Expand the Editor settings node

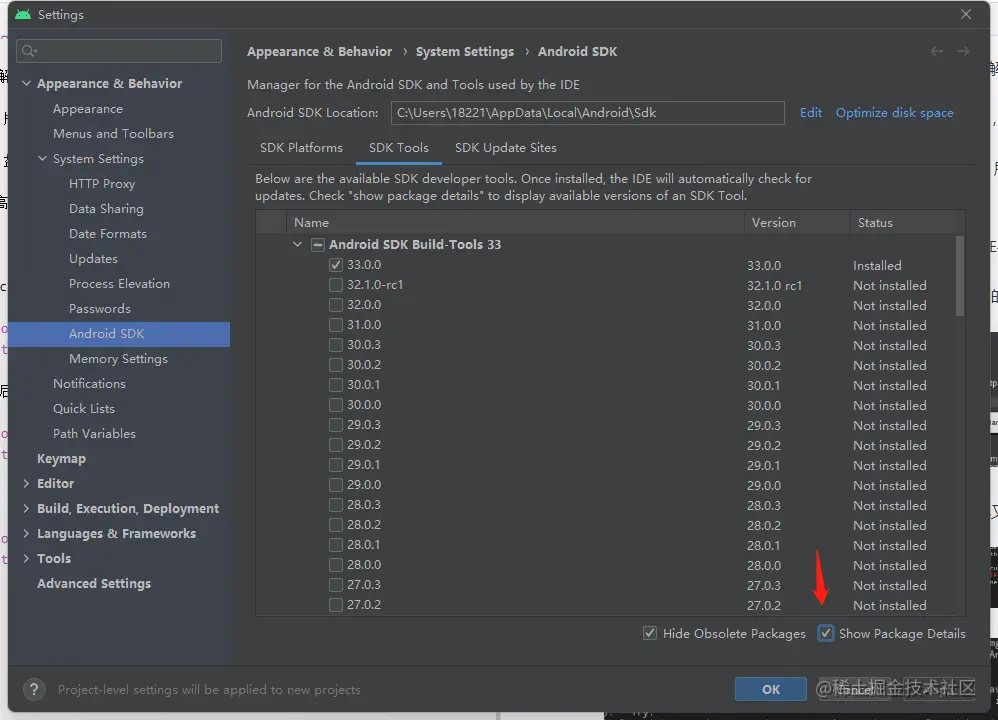[x=26, y=483]
